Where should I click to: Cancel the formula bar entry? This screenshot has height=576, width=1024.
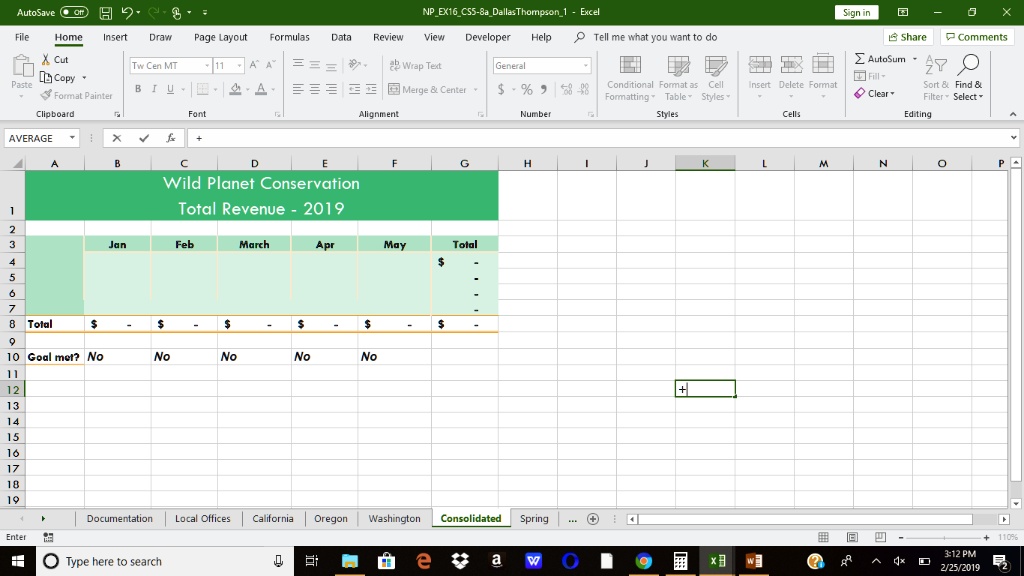116,138
